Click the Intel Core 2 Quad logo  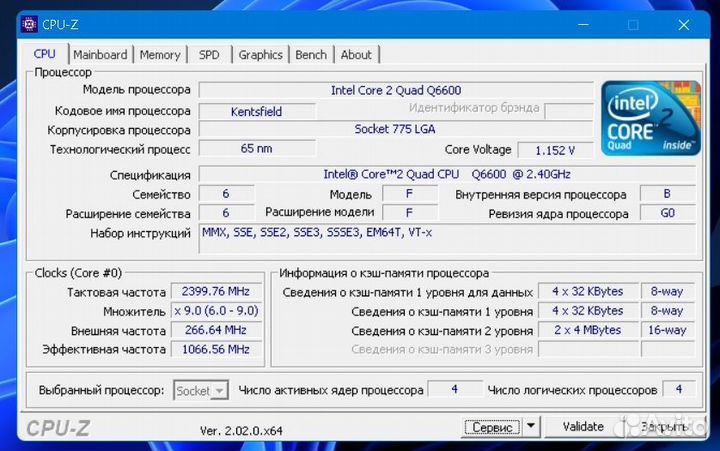pyautogui.click(x=651, y=118)
